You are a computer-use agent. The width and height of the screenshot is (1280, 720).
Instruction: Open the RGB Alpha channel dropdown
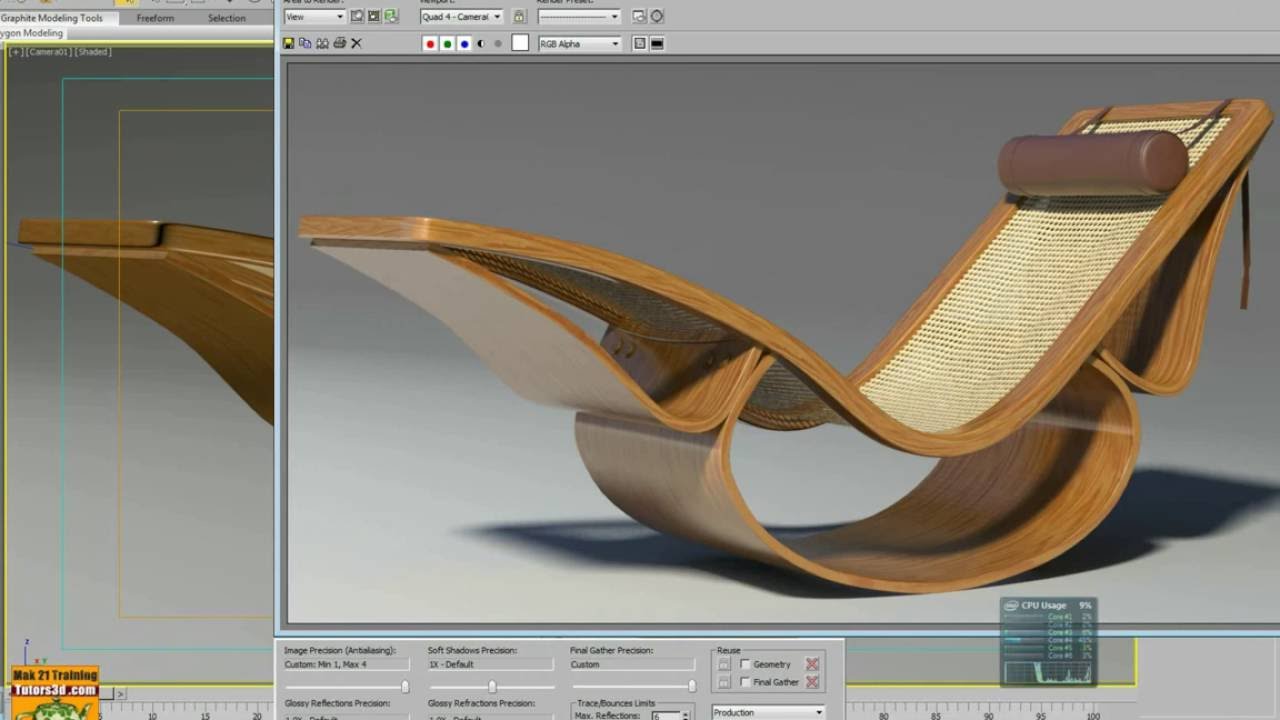pyautogui.click(x=580, y=44)
